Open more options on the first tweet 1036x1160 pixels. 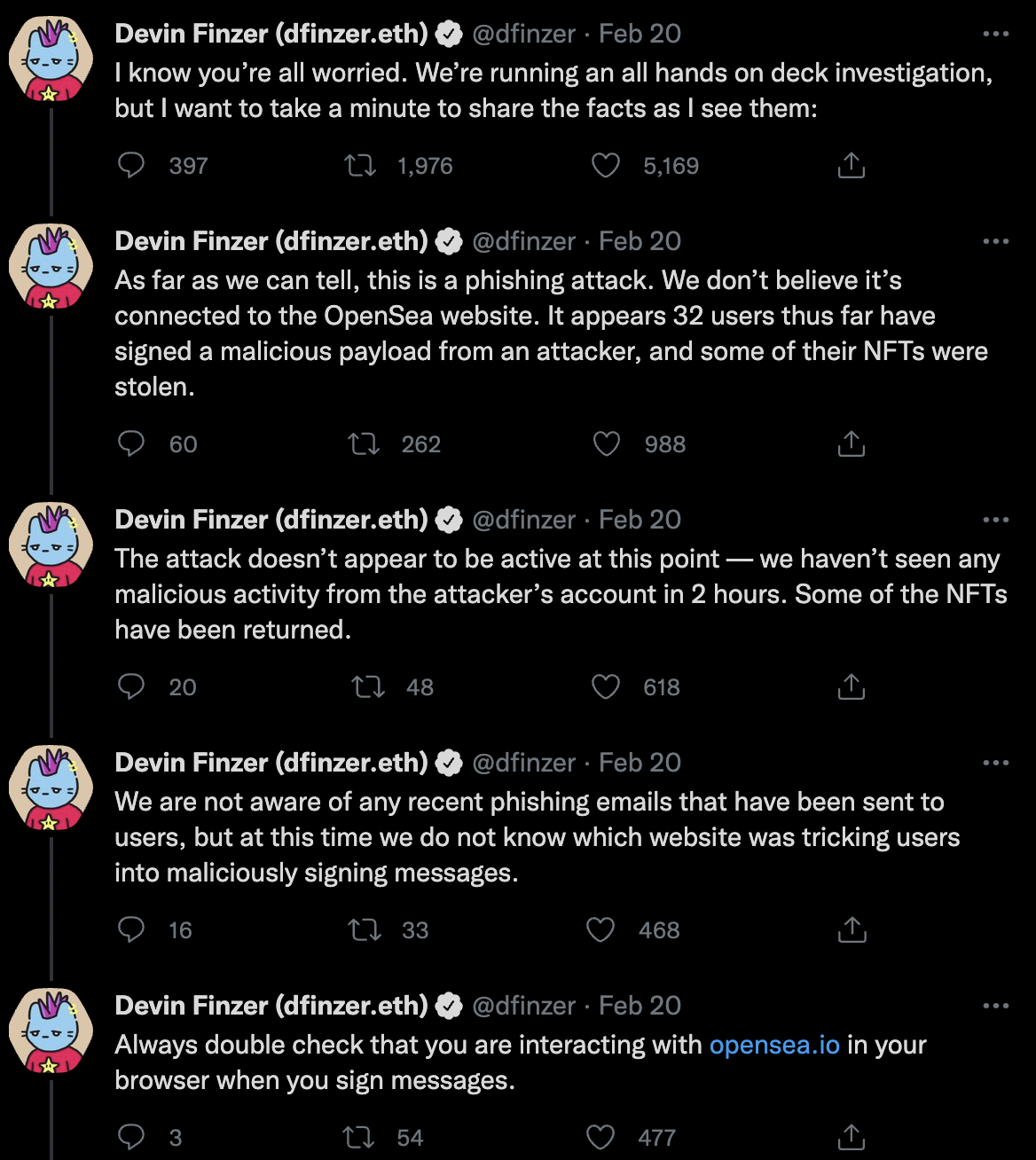(x=996, y=34)
